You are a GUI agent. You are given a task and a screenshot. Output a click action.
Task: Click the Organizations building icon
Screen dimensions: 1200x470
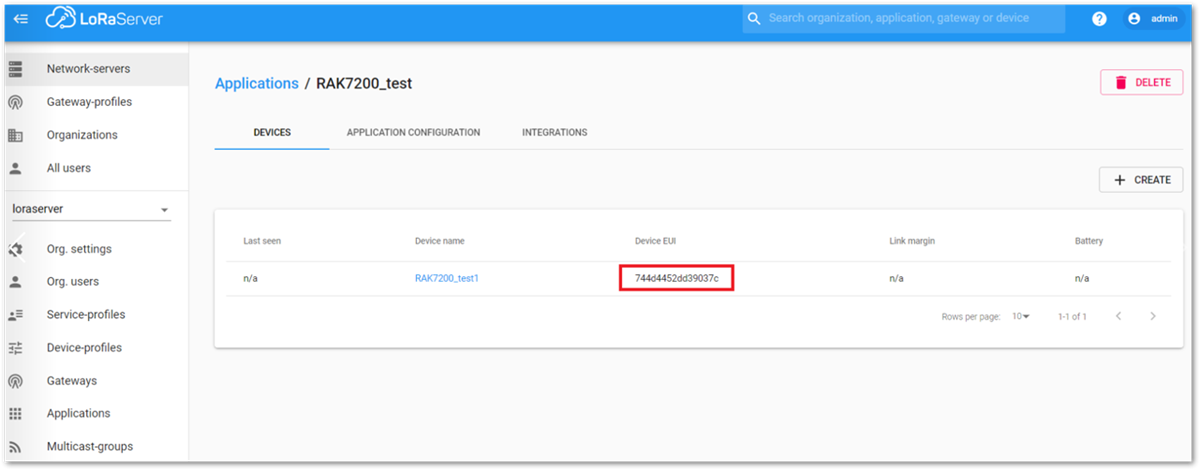click(x=15, y=135)
